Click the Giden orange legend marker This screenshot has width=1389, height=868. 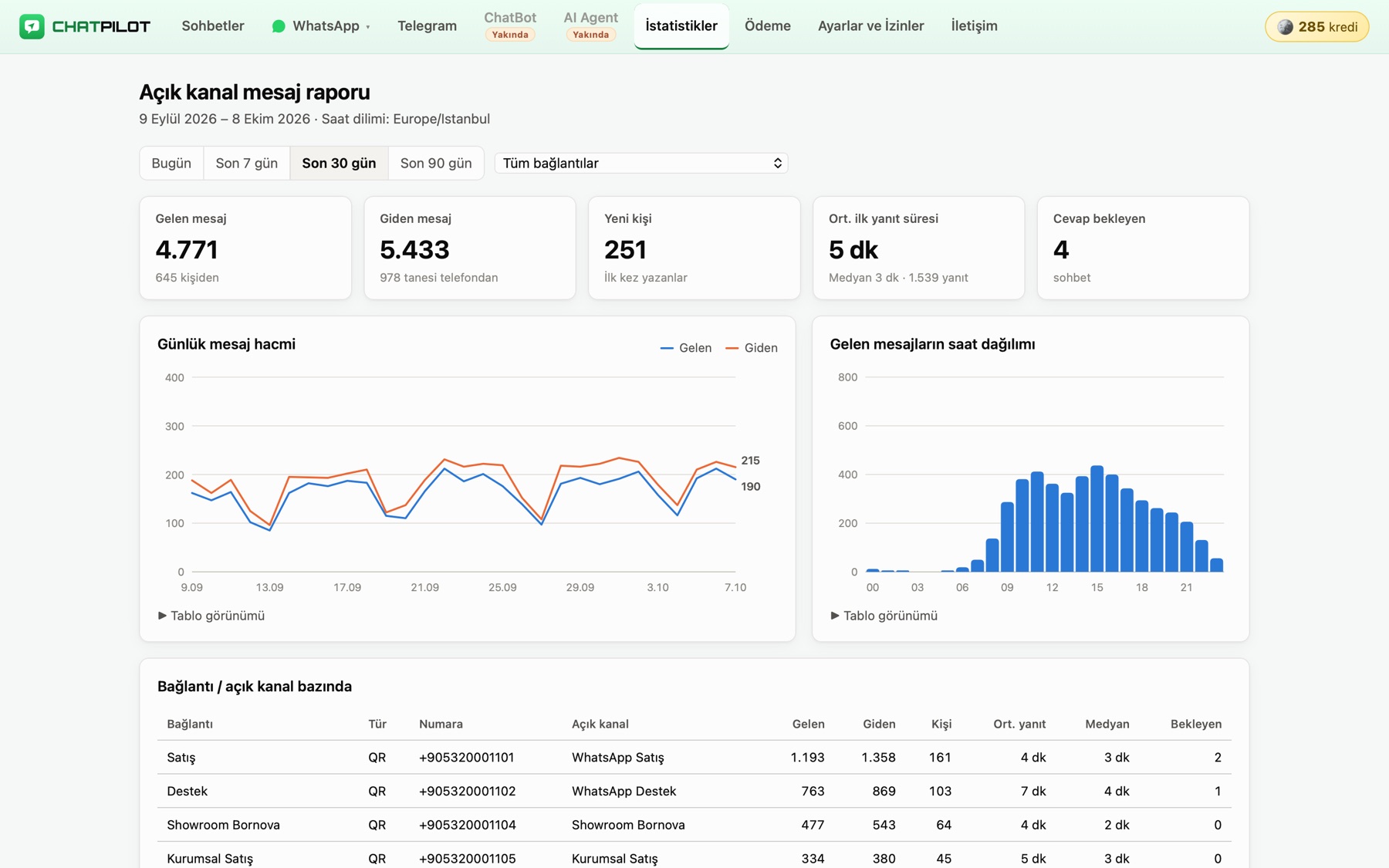coord(732,348)
